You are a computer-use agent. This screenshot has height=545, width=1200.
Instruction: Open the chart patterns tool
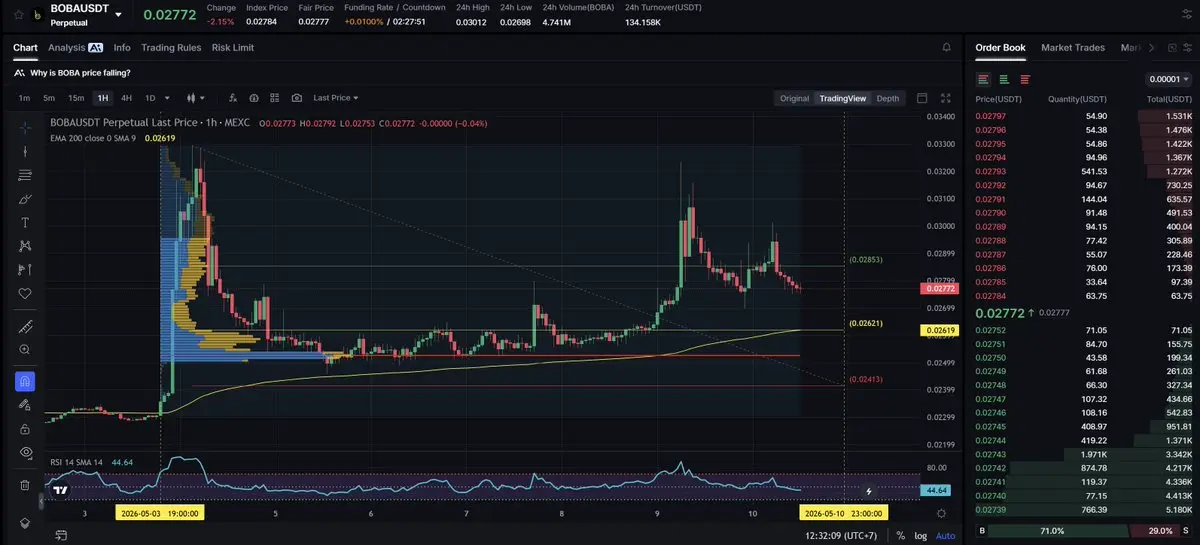click(x=25, y=246)
